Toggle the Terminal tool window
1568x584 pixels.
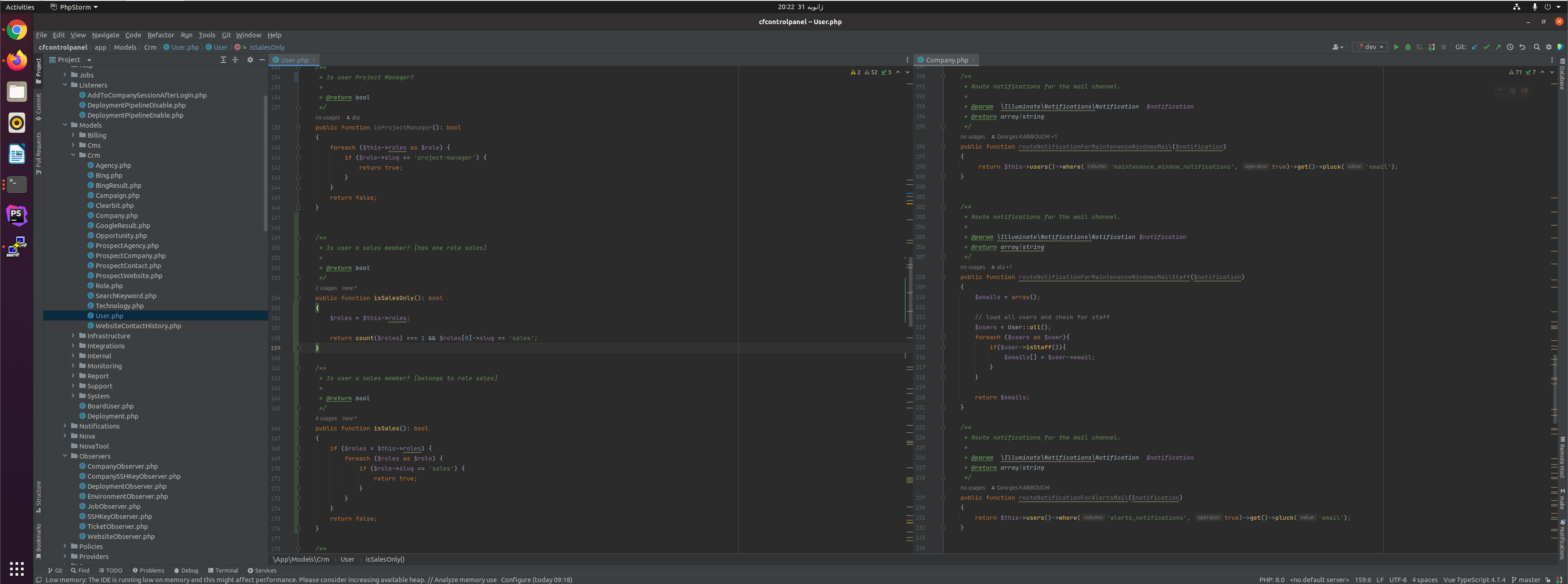[223, 571]
